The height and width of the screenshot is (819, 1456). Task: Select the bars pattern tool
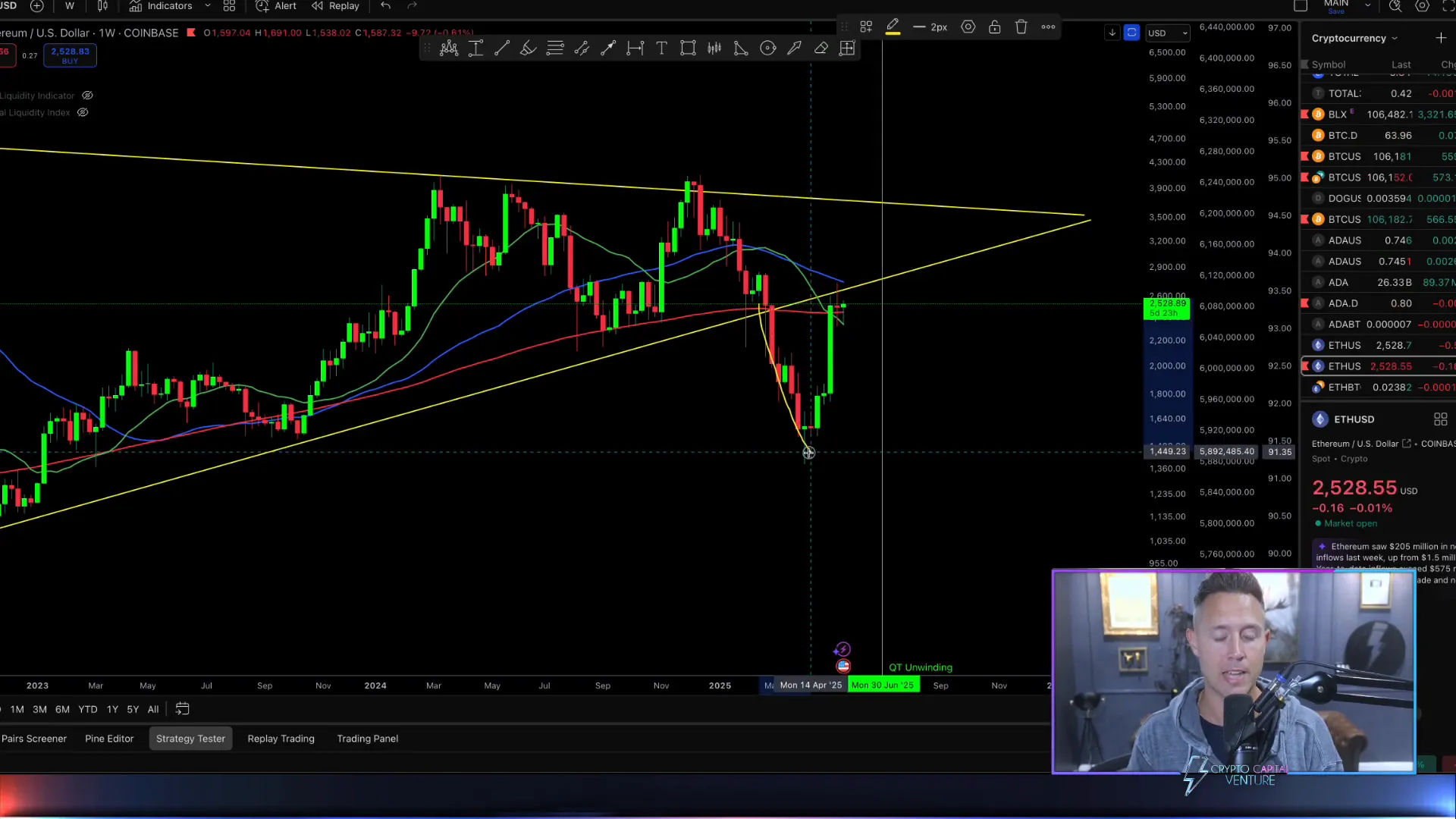click(x=714, y=49)
